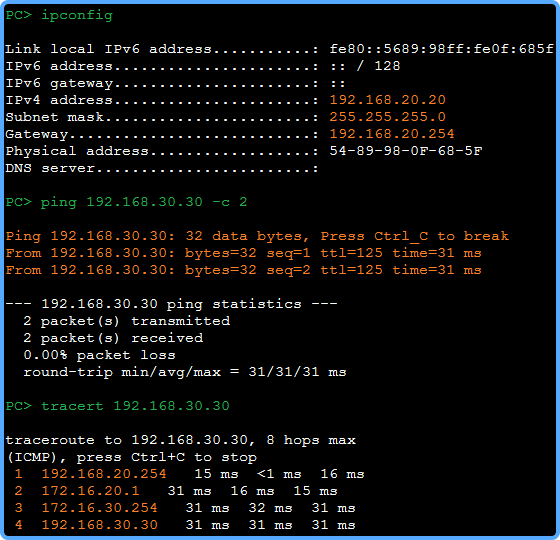Select traceroute hop 2 address 172.16.20.1

[x=90, y=491]
